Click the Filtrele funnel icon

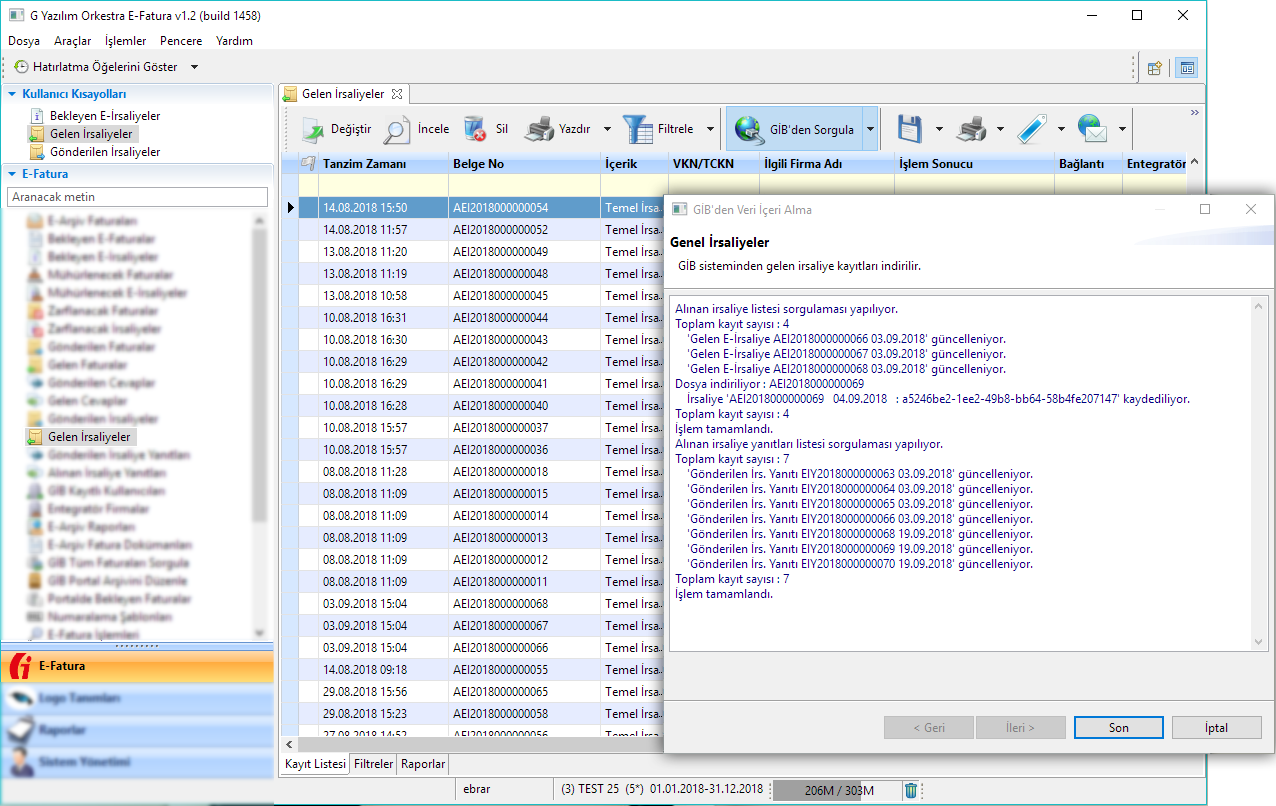point(637,129)
